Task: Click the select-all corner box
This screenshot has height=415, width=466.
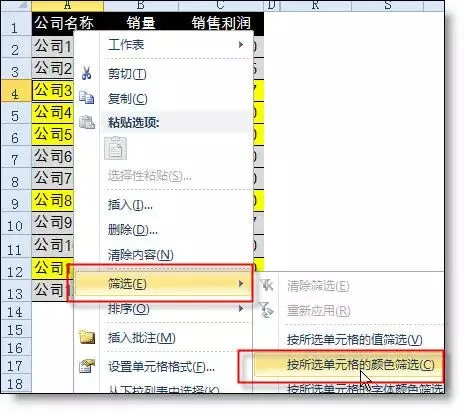Action: point(16,6)
